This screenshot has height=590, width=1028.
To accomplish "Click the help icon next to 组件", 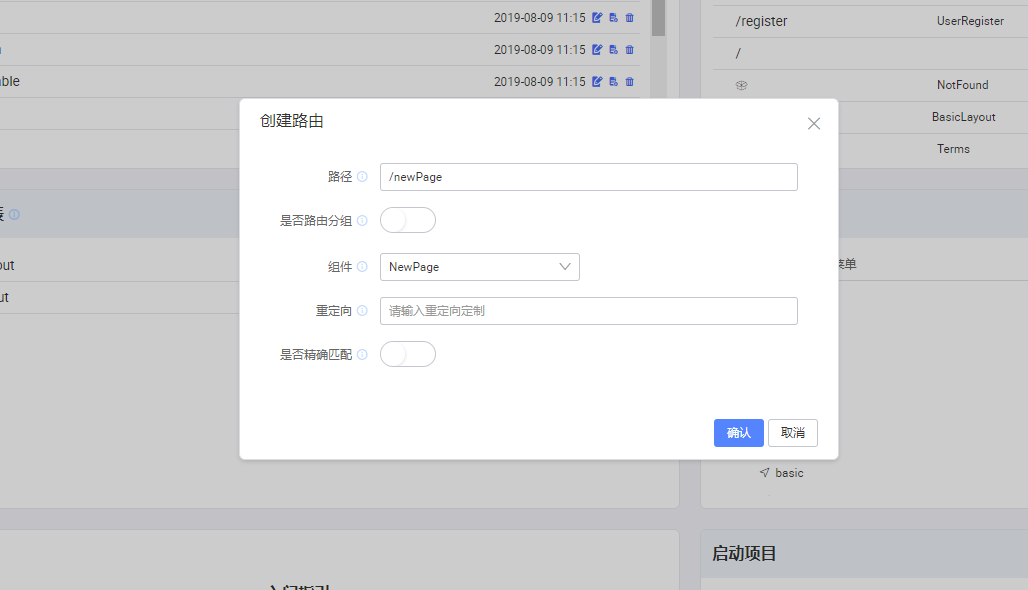I will click(361, 266).
